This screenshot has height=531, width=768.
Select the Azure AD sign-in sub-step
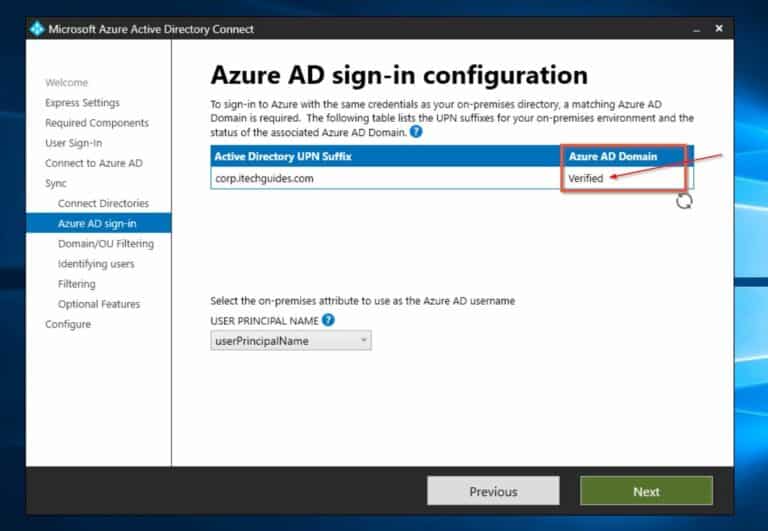tap(98, 223)
